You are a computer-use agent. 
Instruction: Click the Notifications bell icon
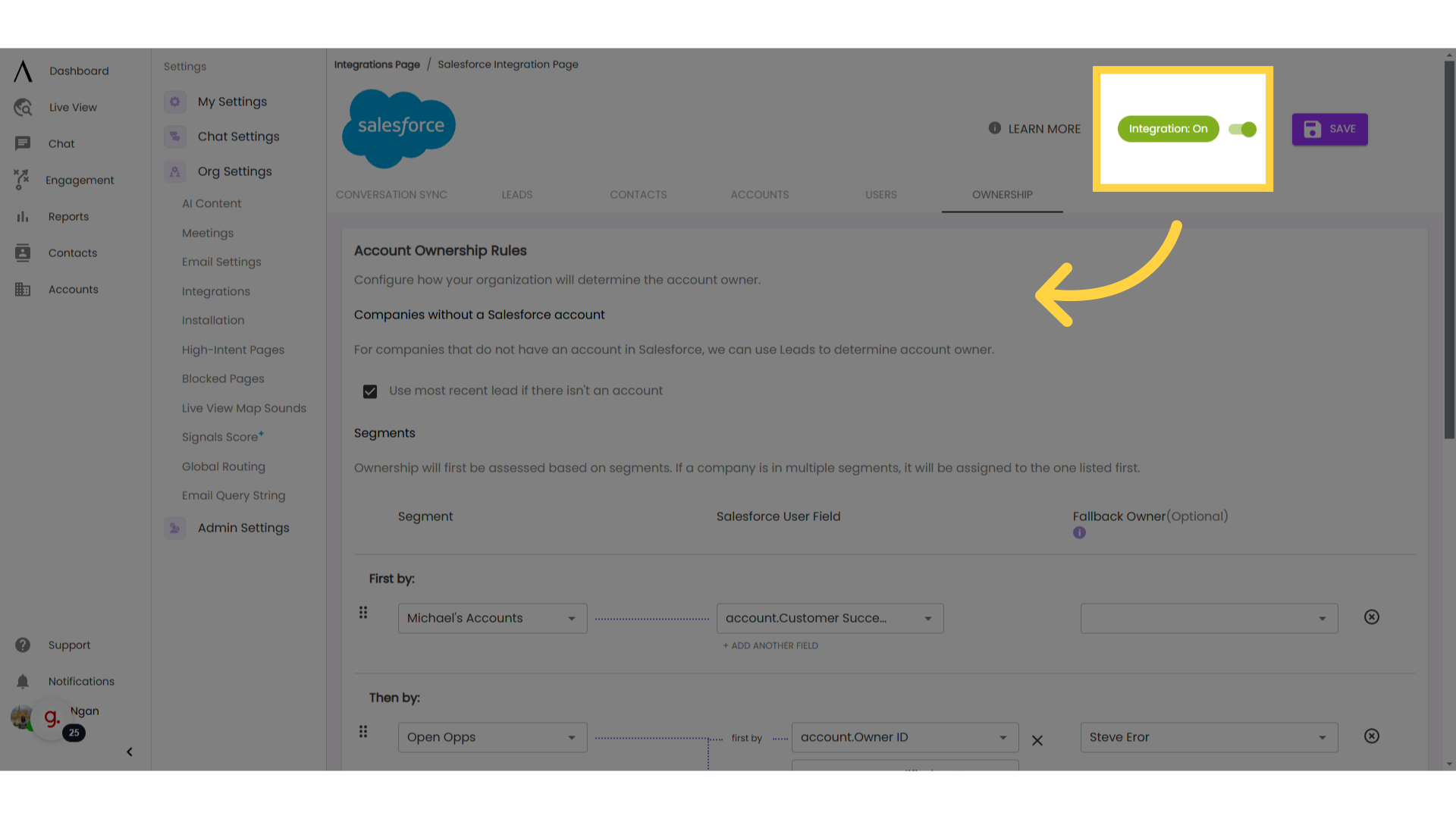(22, 681)
